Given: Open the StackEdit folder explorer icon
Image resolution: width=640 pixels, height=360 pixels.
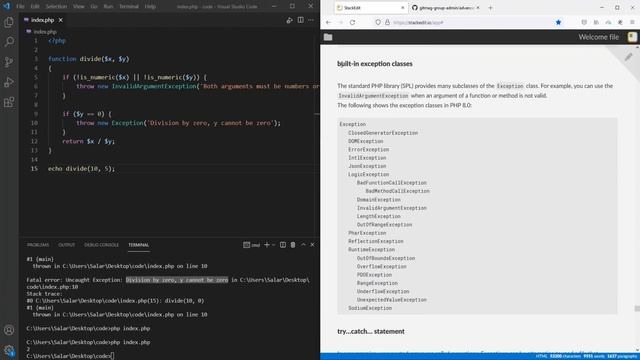Looking at the screenshot, I should [328, 37].
